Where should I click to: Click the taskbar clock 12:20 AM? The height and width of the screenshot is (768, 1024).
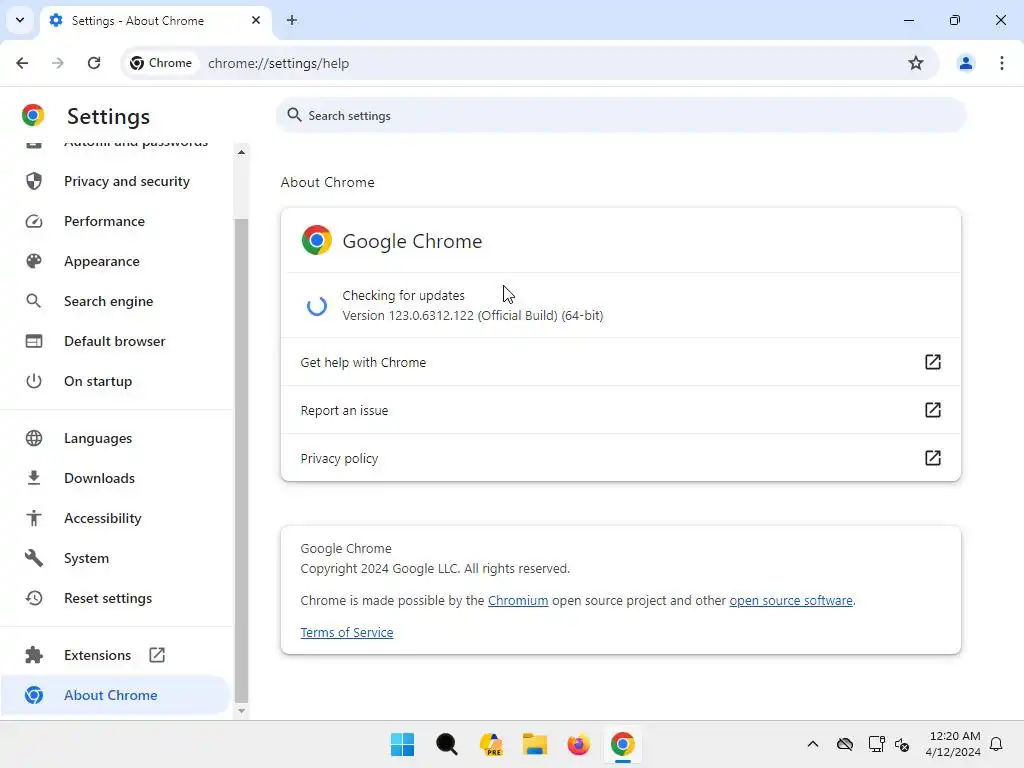(x=953, y=736)
